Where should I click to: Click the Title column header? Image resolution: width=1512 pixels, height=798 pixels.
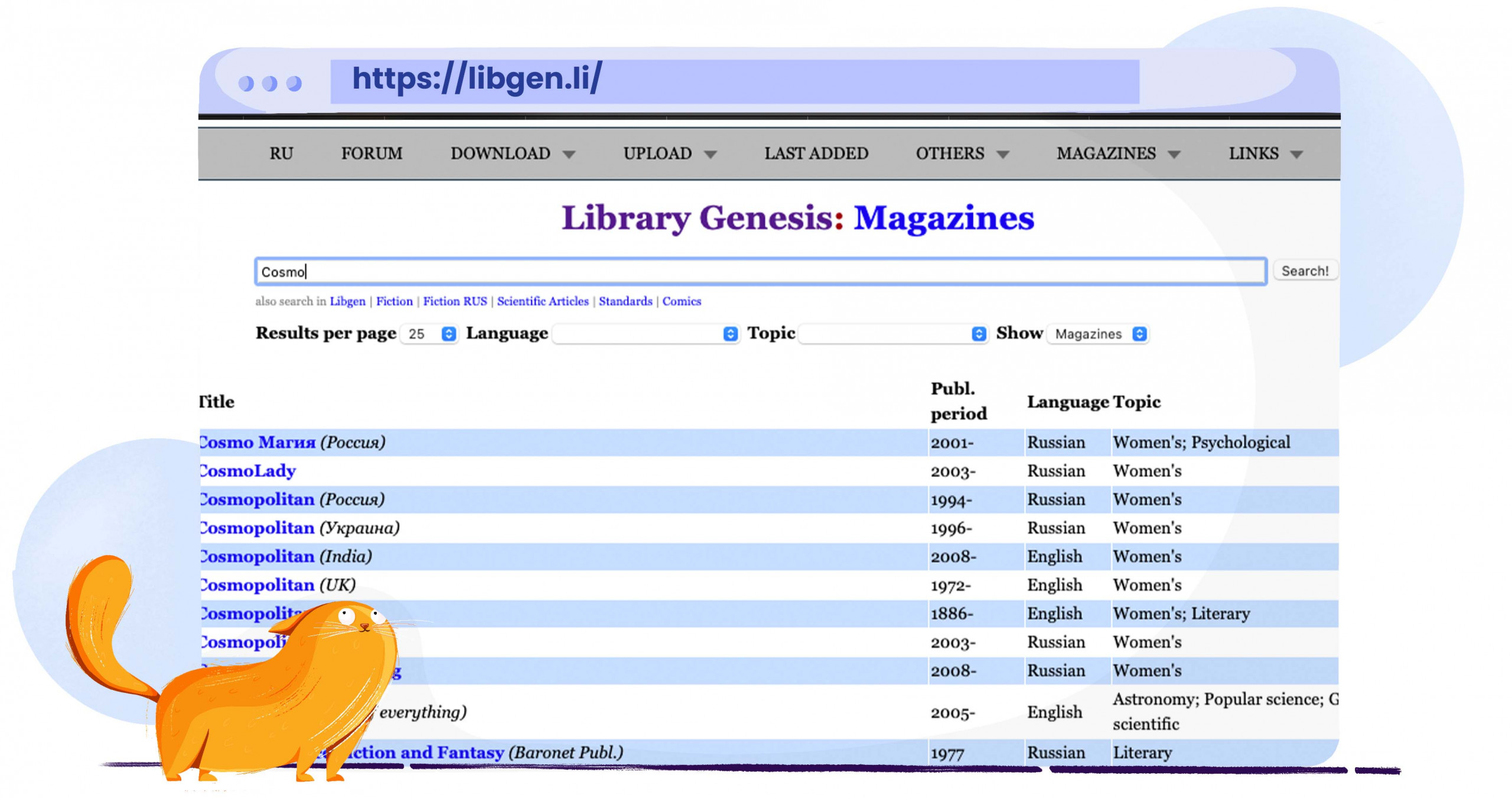pos(217,402)
